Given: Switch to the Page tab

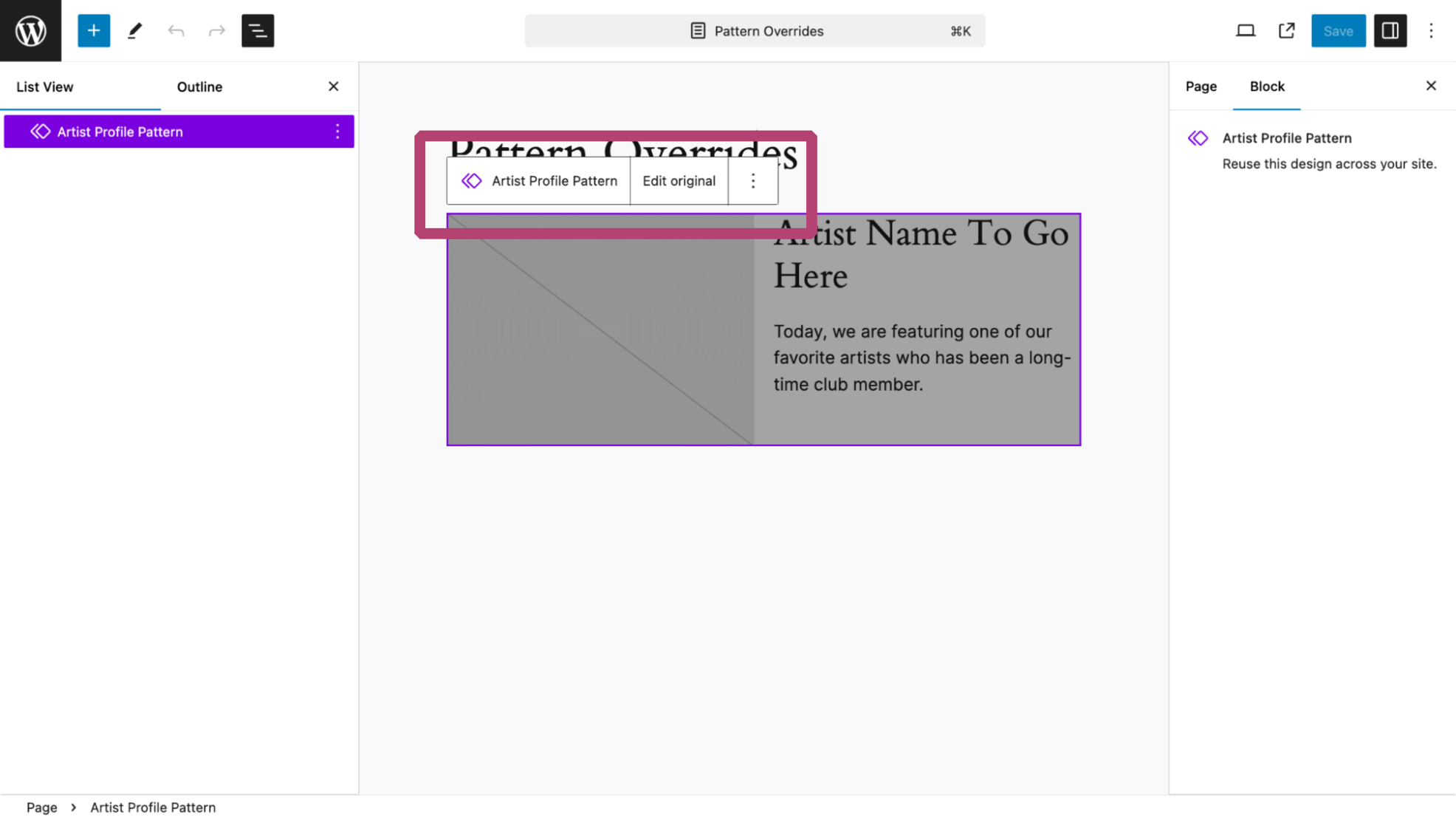Looking at the screenshot, I should [x=1201, y=86].
